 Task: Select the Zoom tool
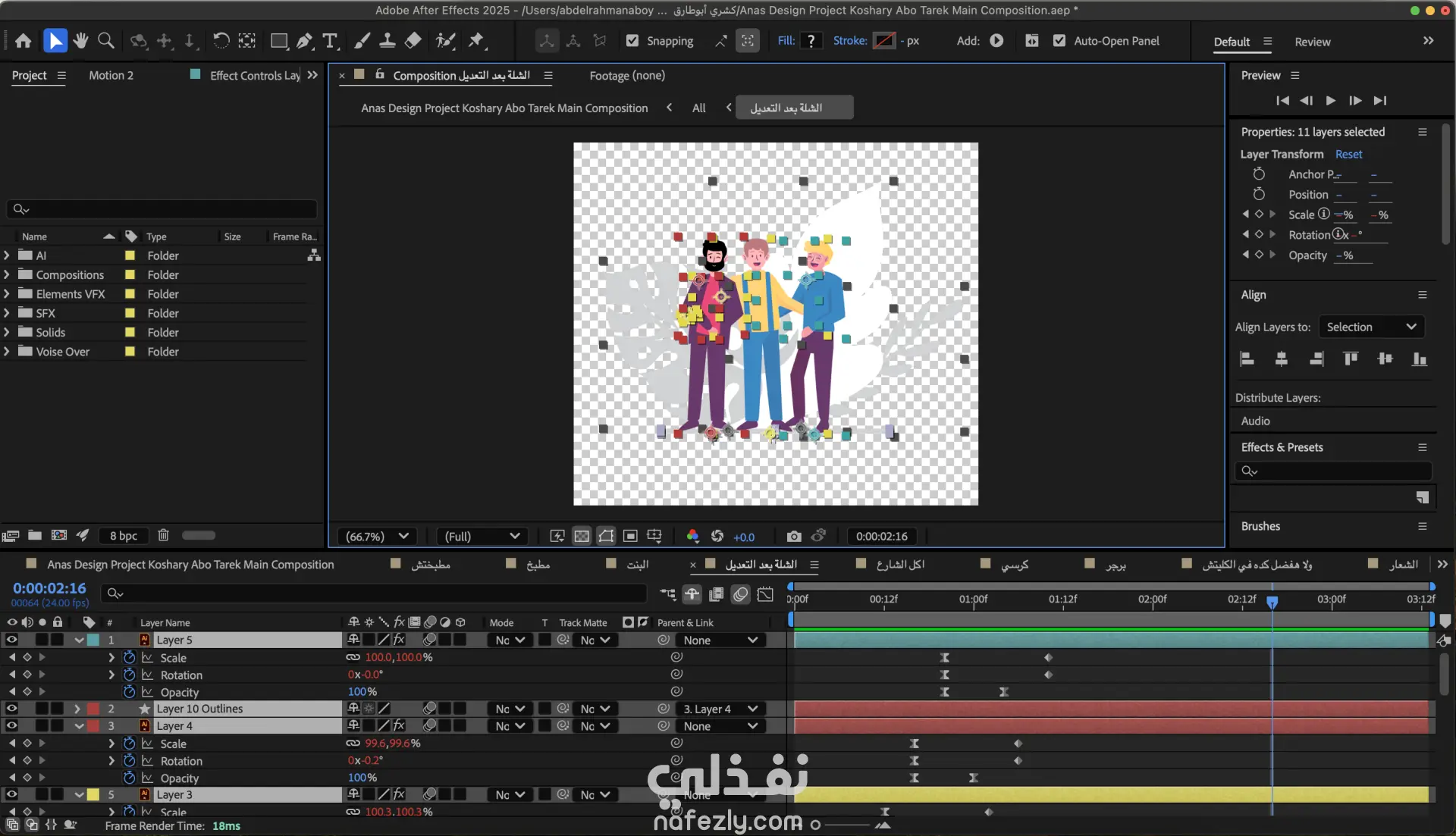click(106, 41)
